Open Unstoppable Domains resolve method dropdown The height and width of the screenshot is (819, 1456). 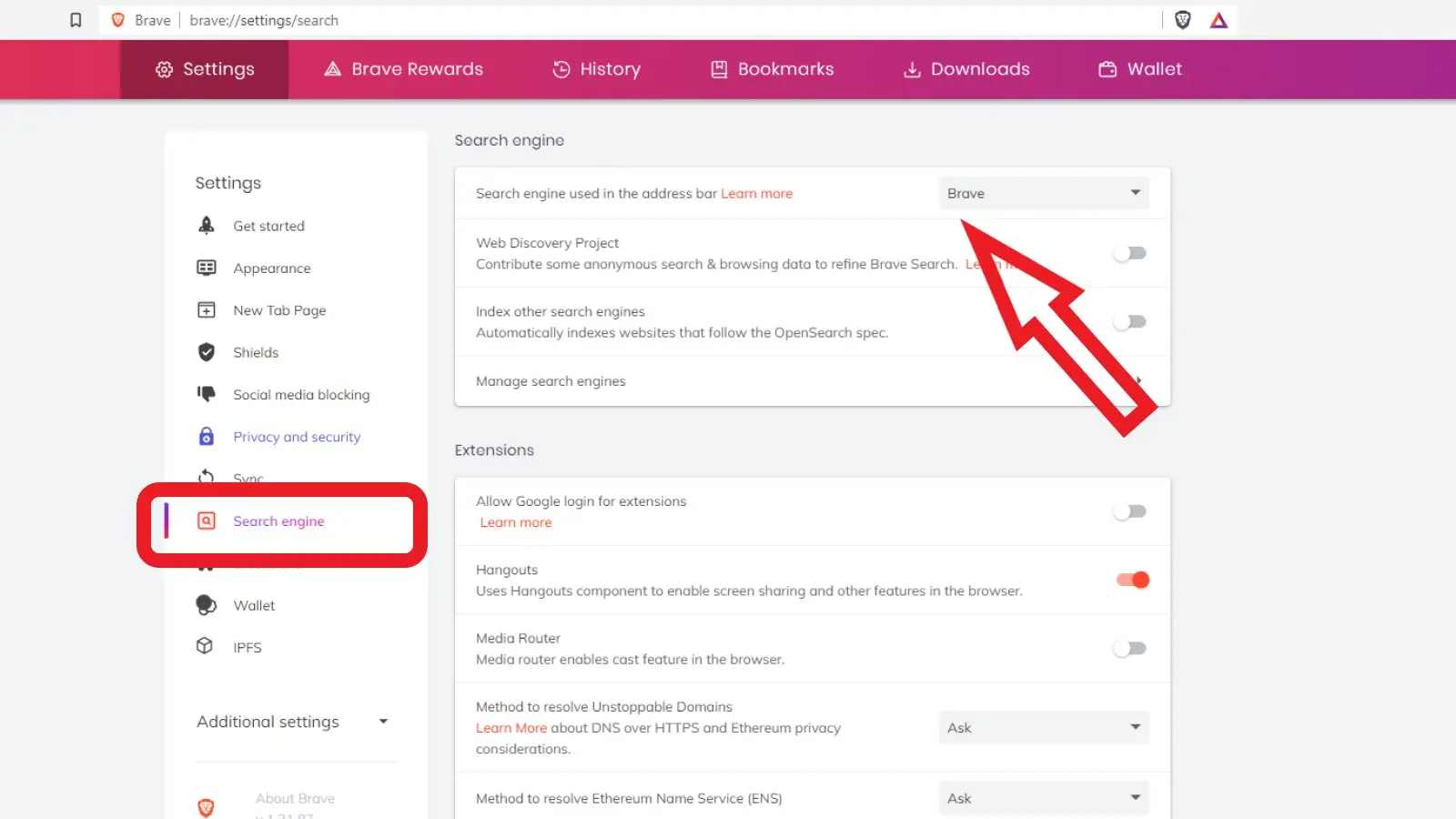tap(1044, 728)
